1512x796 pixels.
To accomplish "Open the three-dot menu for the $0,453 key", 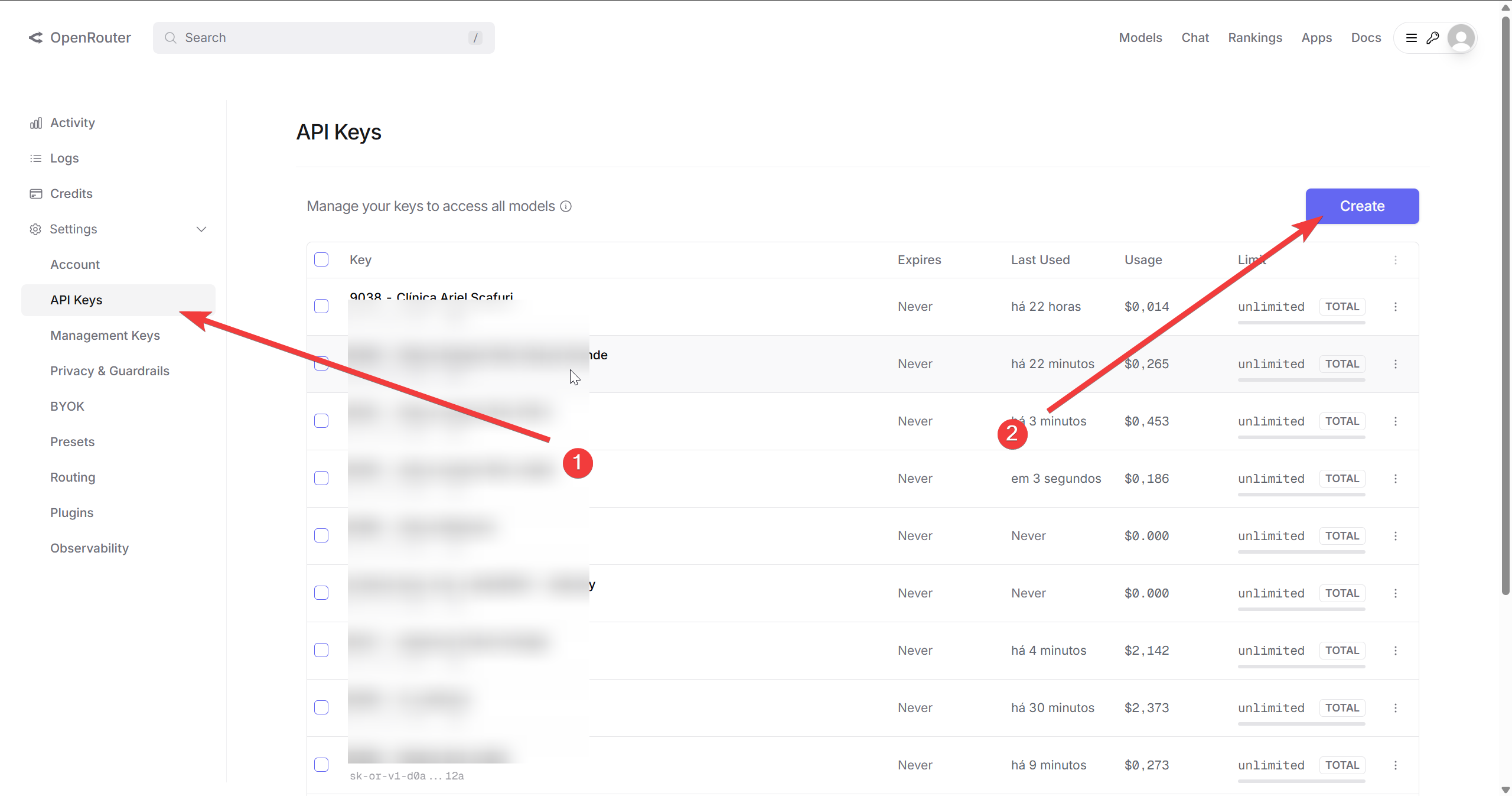I will pos(1396,421).
